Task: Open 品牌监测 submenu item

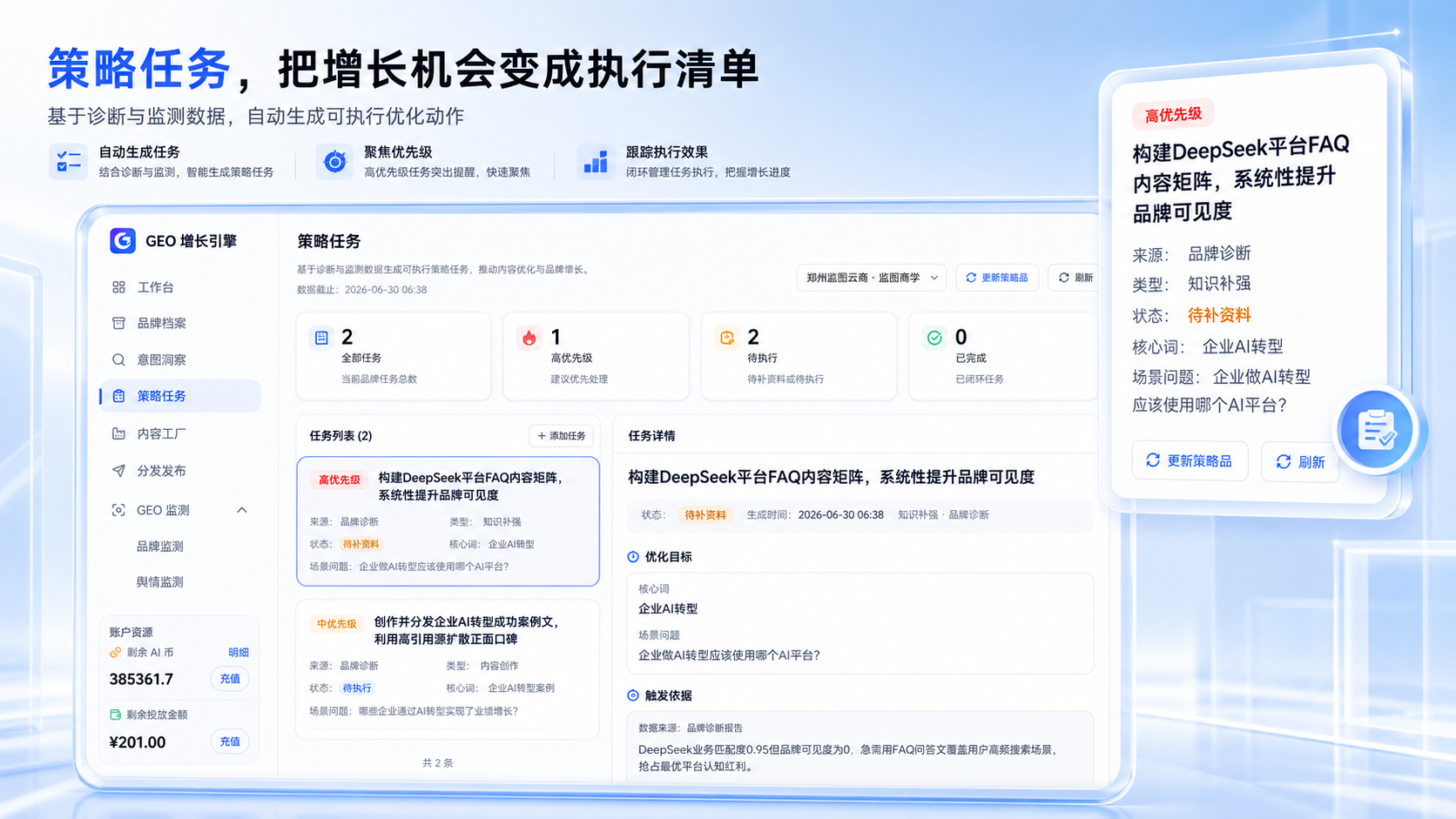Action: click(x=160, y=547)
